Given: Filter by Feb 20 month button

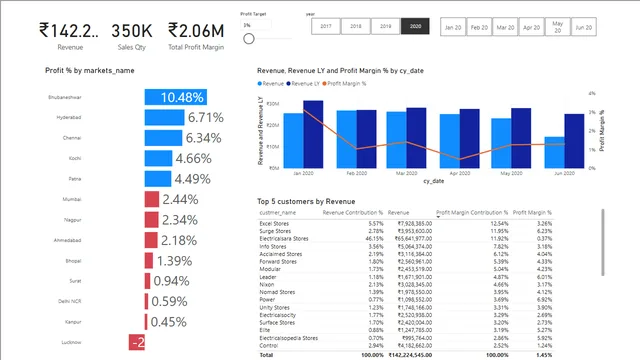Looking at the screenshot, I should point(479,27).
